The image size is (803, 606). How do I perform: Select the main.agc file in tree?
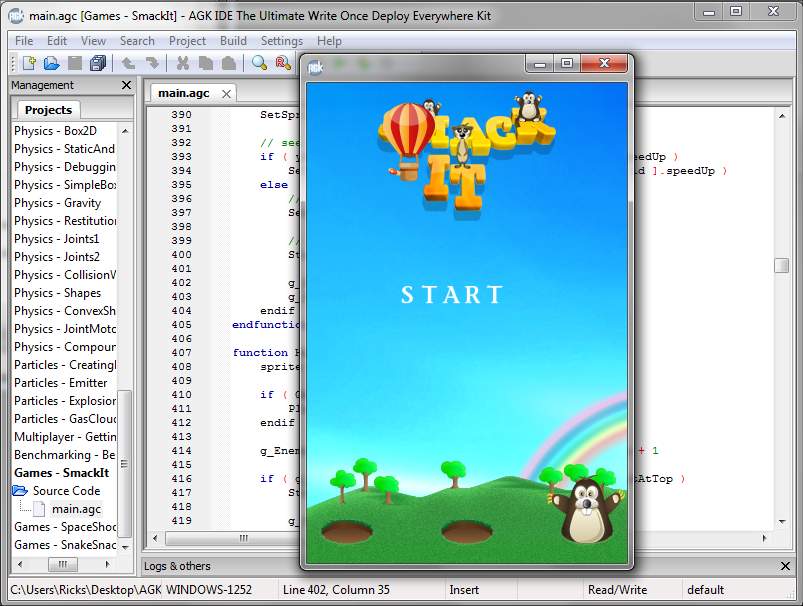click(76, 509)
